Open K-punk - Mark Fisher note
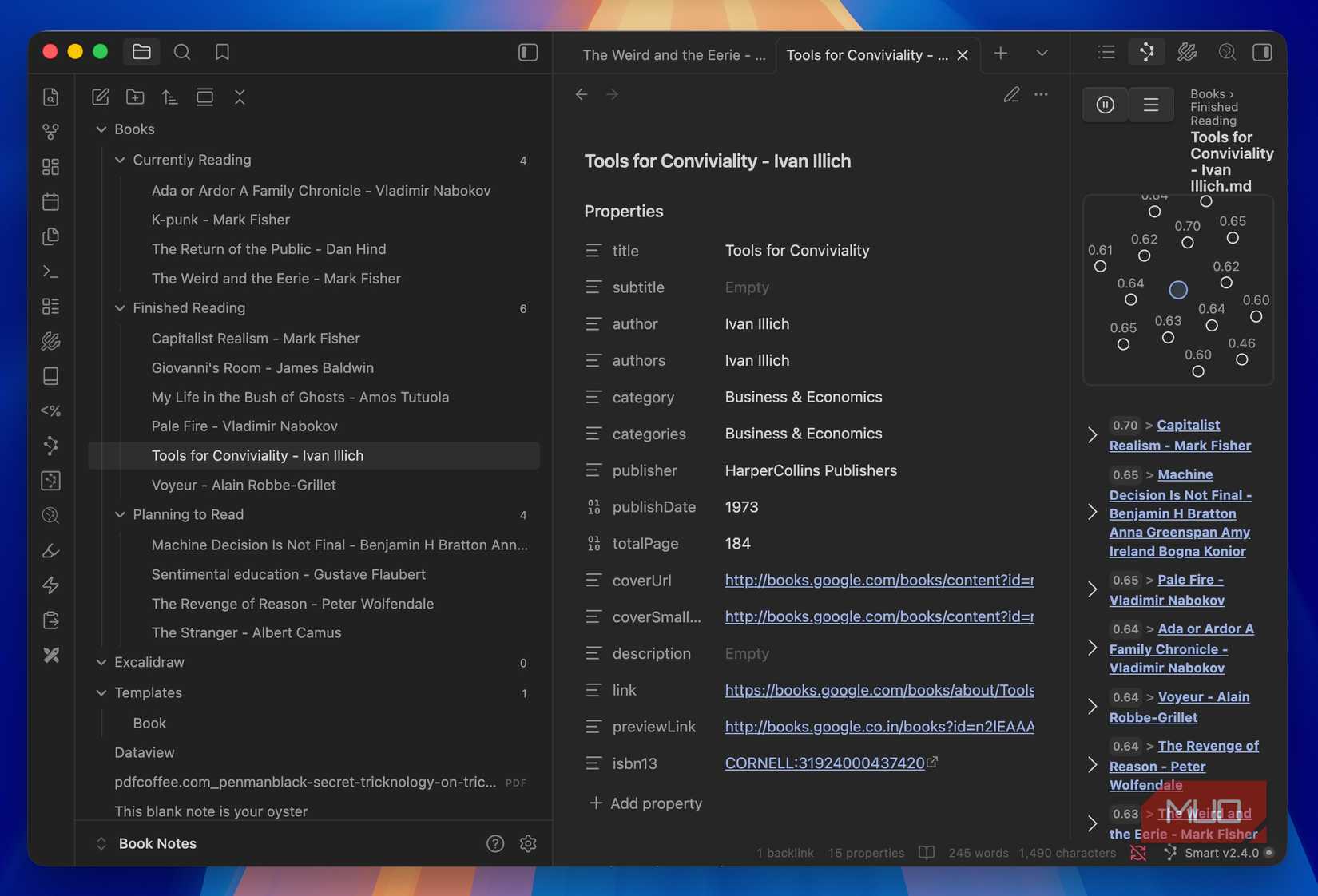This screenshot has width=1318, height=896. click(x=220, y=220)
